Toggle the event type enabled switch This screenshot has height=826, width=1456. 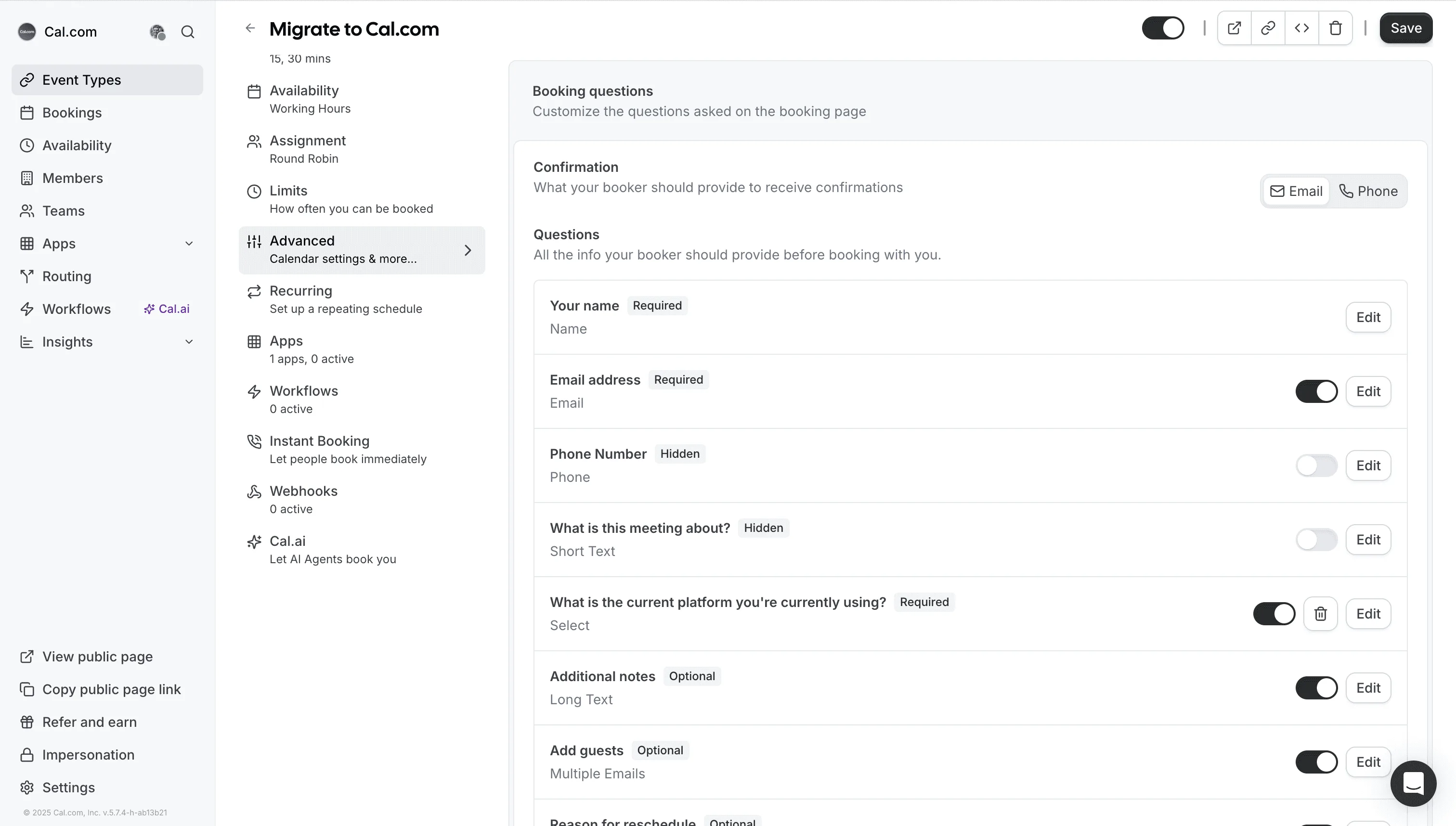click(1163, 28)
